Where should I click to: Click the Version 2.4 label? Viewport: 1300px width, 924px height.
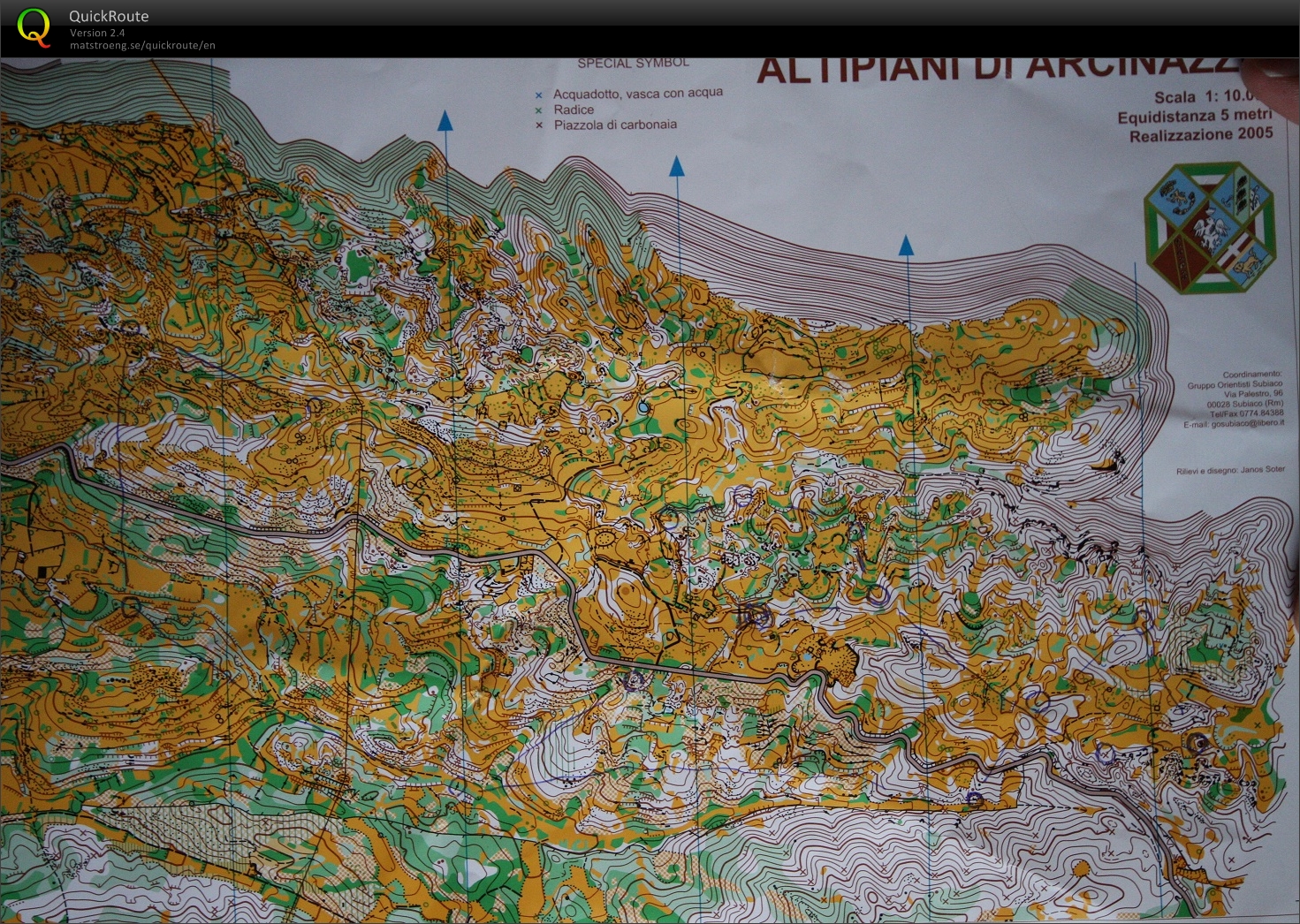click(97, 33)
